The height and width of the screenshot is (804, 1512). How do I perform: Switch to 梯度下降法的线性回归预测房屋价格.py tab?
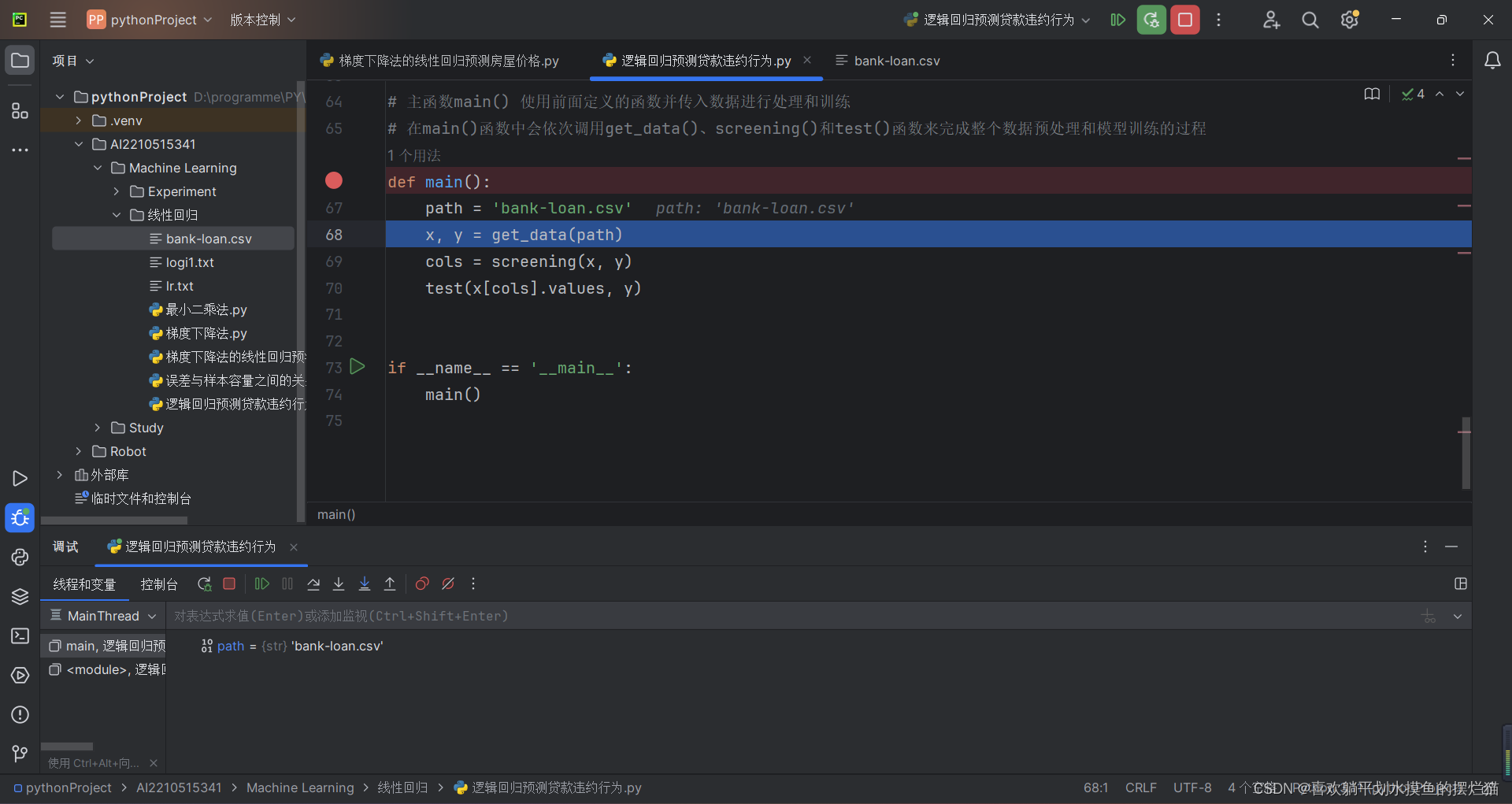439,61
